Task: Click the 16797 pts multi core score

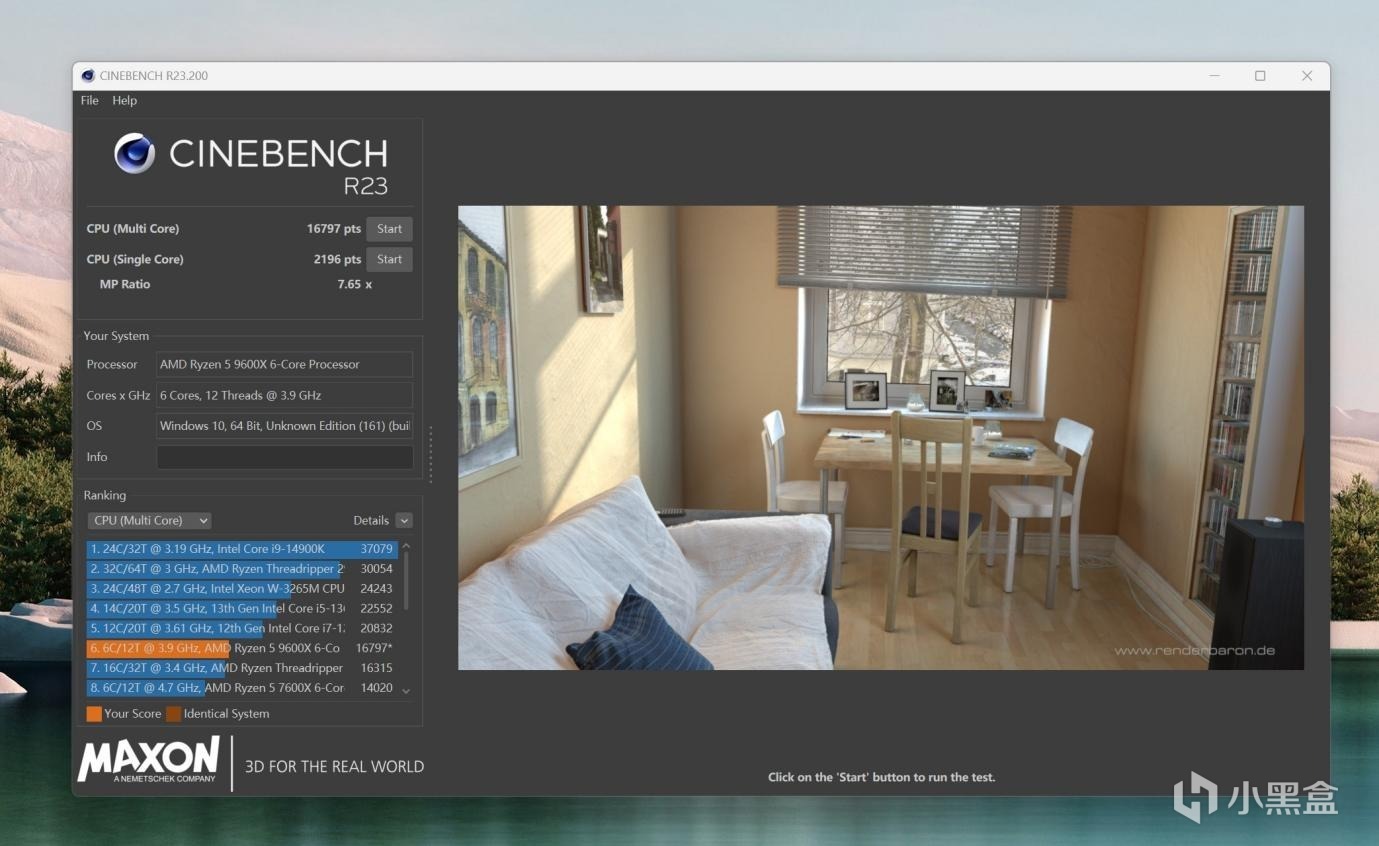Action: (x=334, y=229)
